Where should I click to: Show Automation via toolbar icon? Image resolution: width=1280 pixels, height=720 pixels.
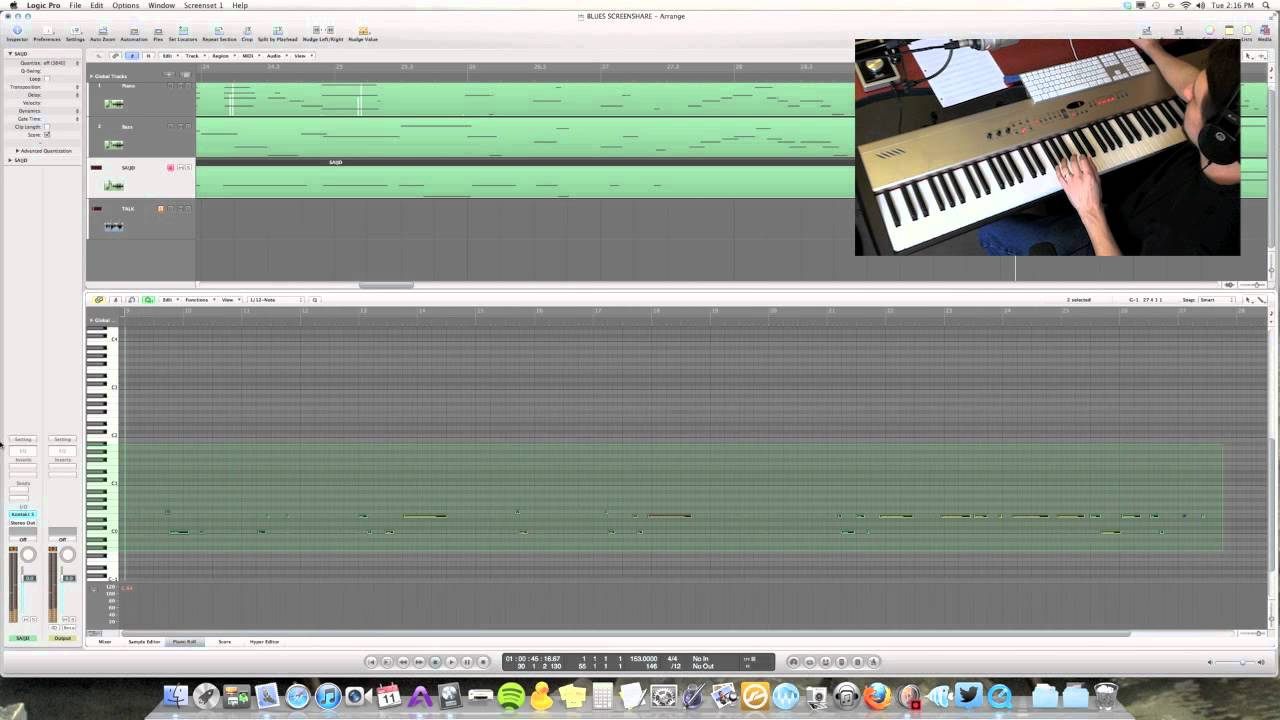[x=134, y=31]
